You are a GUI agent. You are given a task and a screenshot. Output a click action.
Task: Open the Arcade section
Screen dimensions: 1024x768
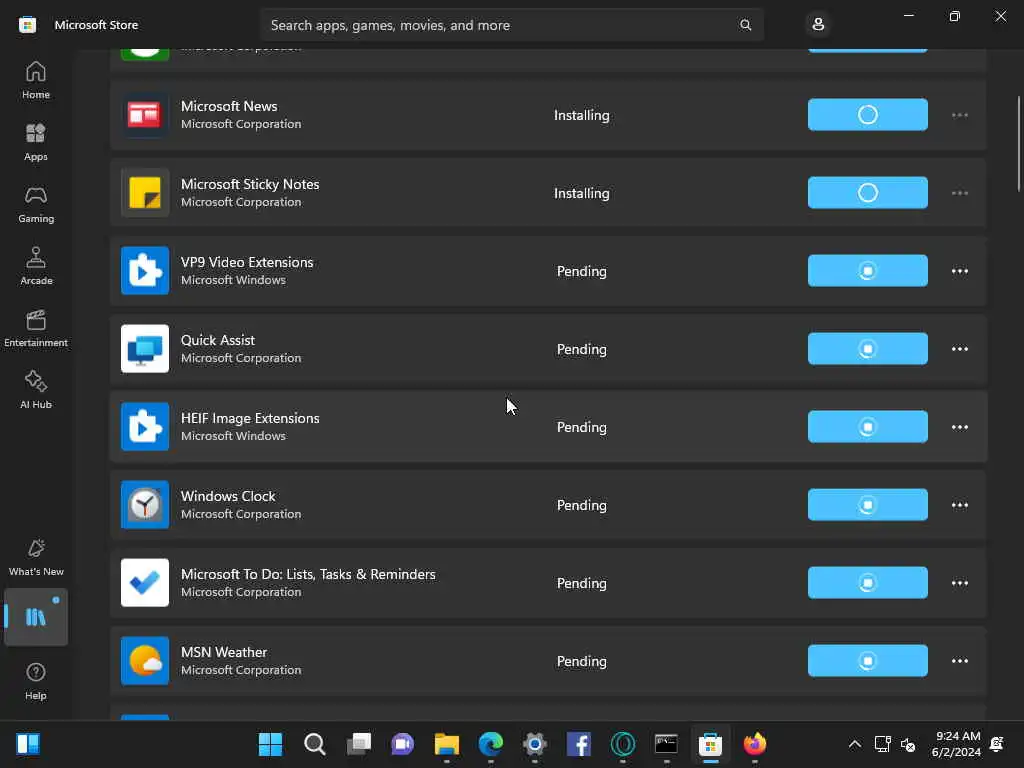point(36,266)
